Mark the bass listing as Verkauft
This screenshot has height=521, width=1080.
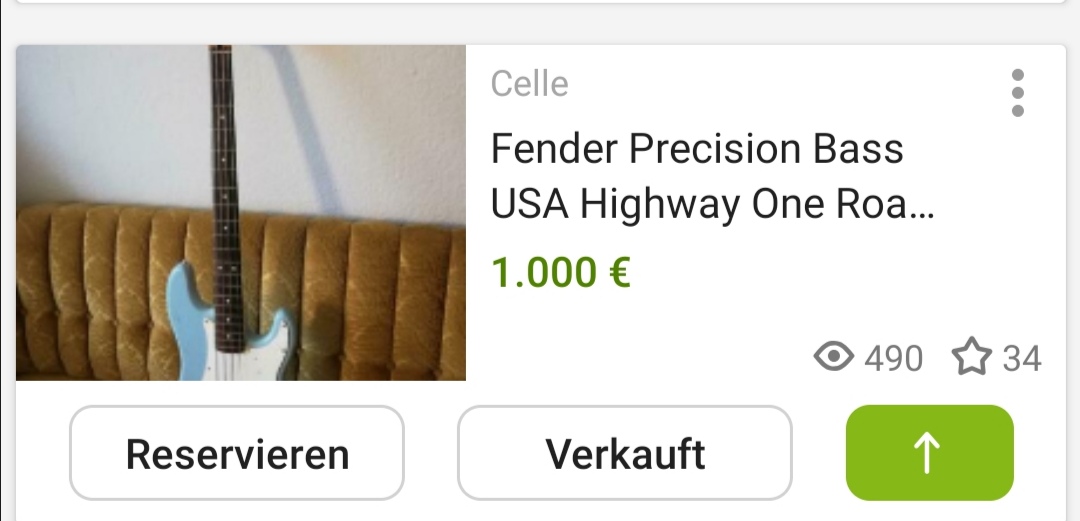pos(625,453)
